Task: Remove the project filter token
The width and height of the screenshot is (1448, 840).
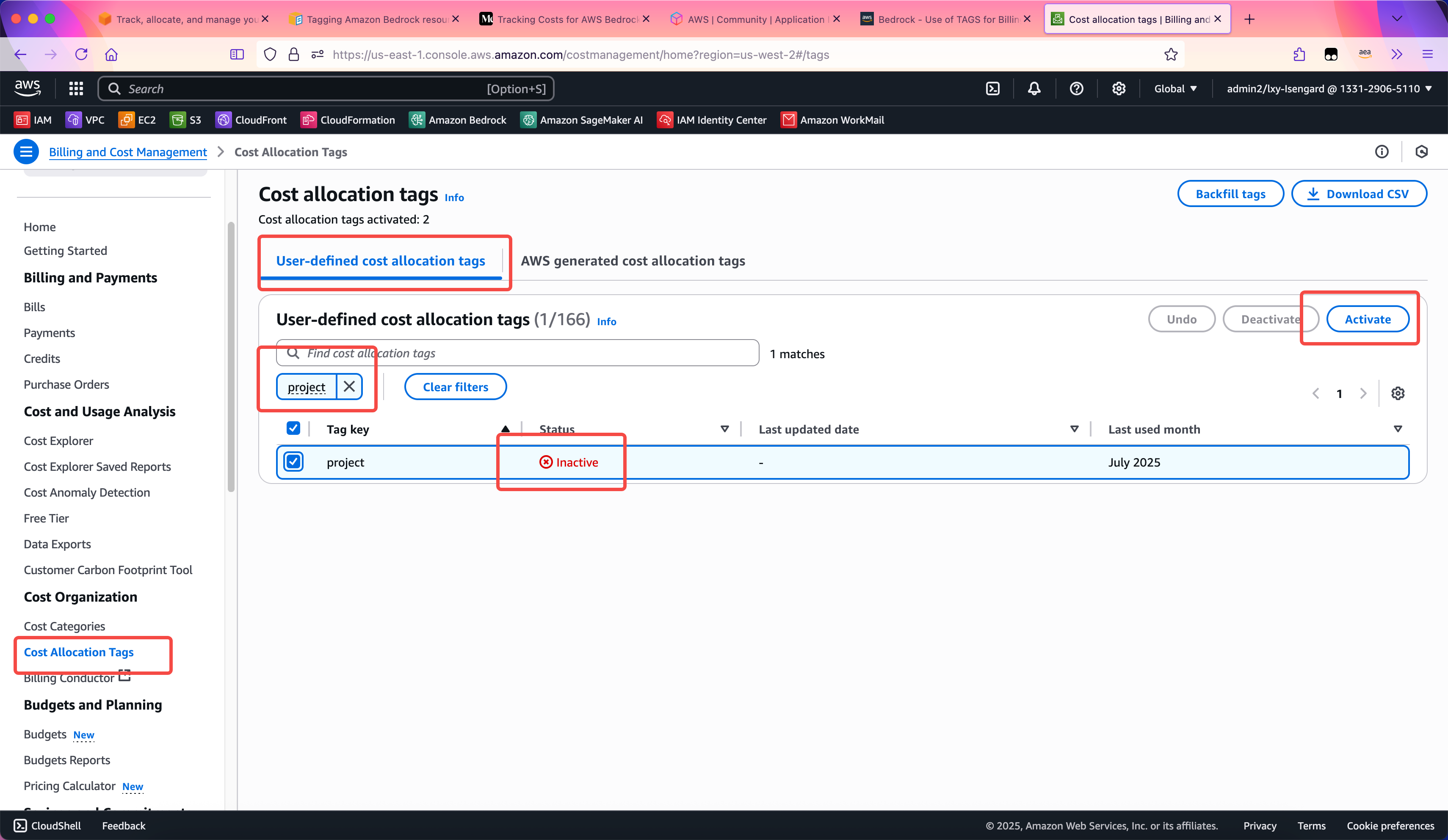Action: pyautogui.click(x=349, y=387)
